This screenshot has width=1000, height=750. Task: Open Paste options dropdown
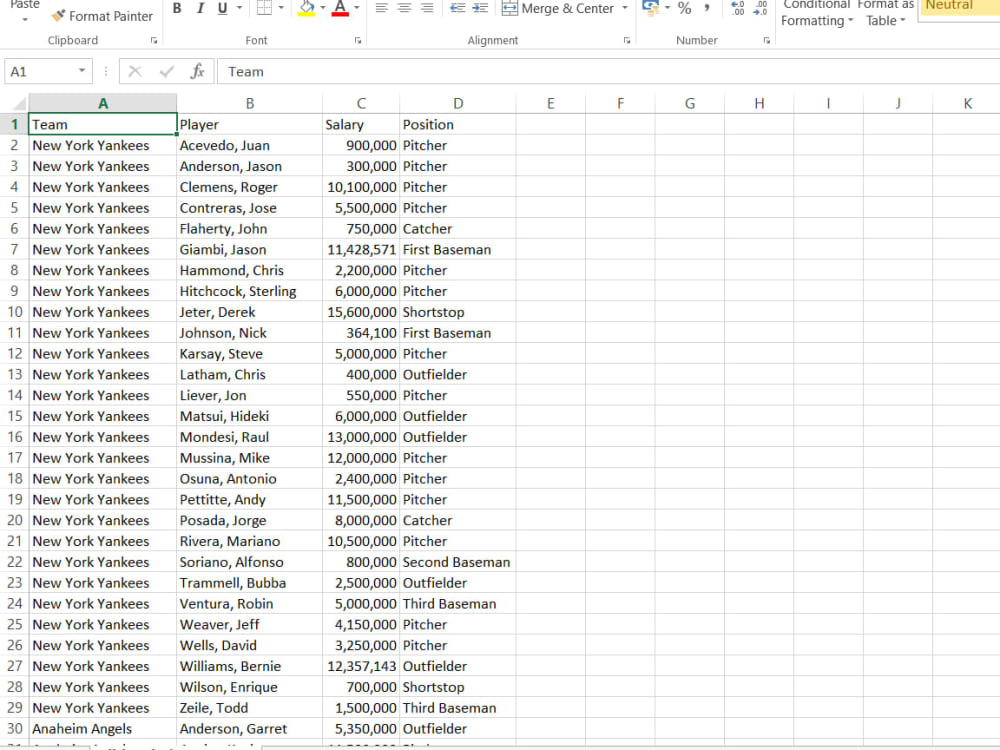tap(25, 20)
